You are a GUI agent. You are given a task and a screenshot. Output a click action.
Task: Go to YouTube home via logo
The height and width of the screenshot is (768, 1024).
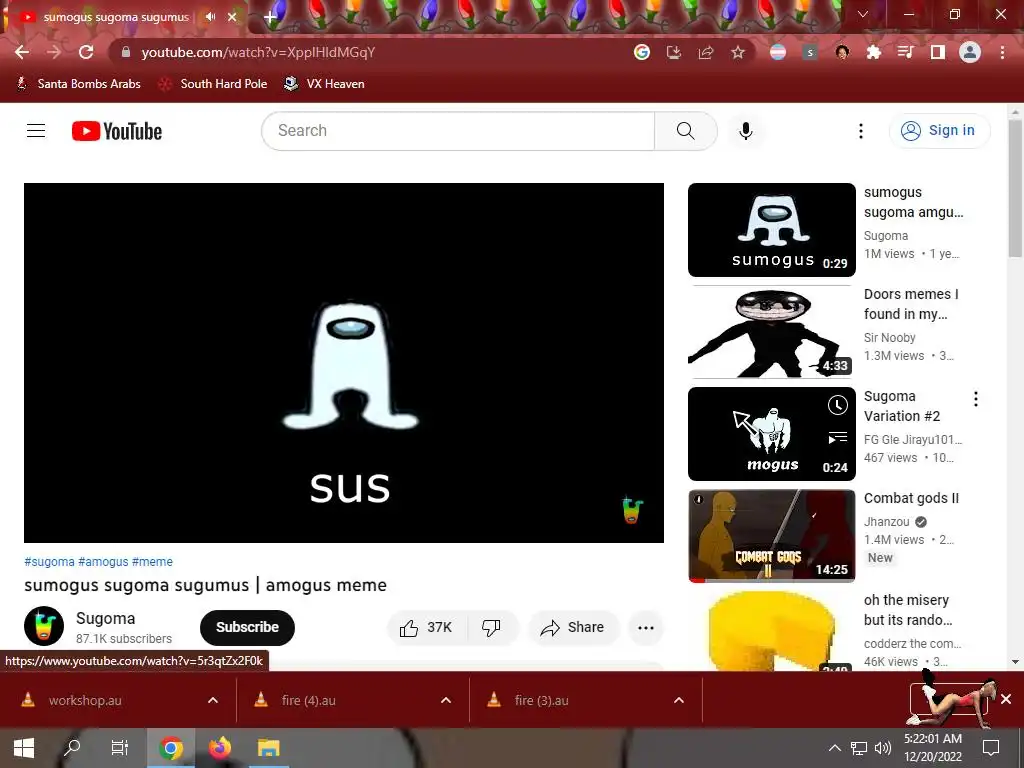(117, 131)
